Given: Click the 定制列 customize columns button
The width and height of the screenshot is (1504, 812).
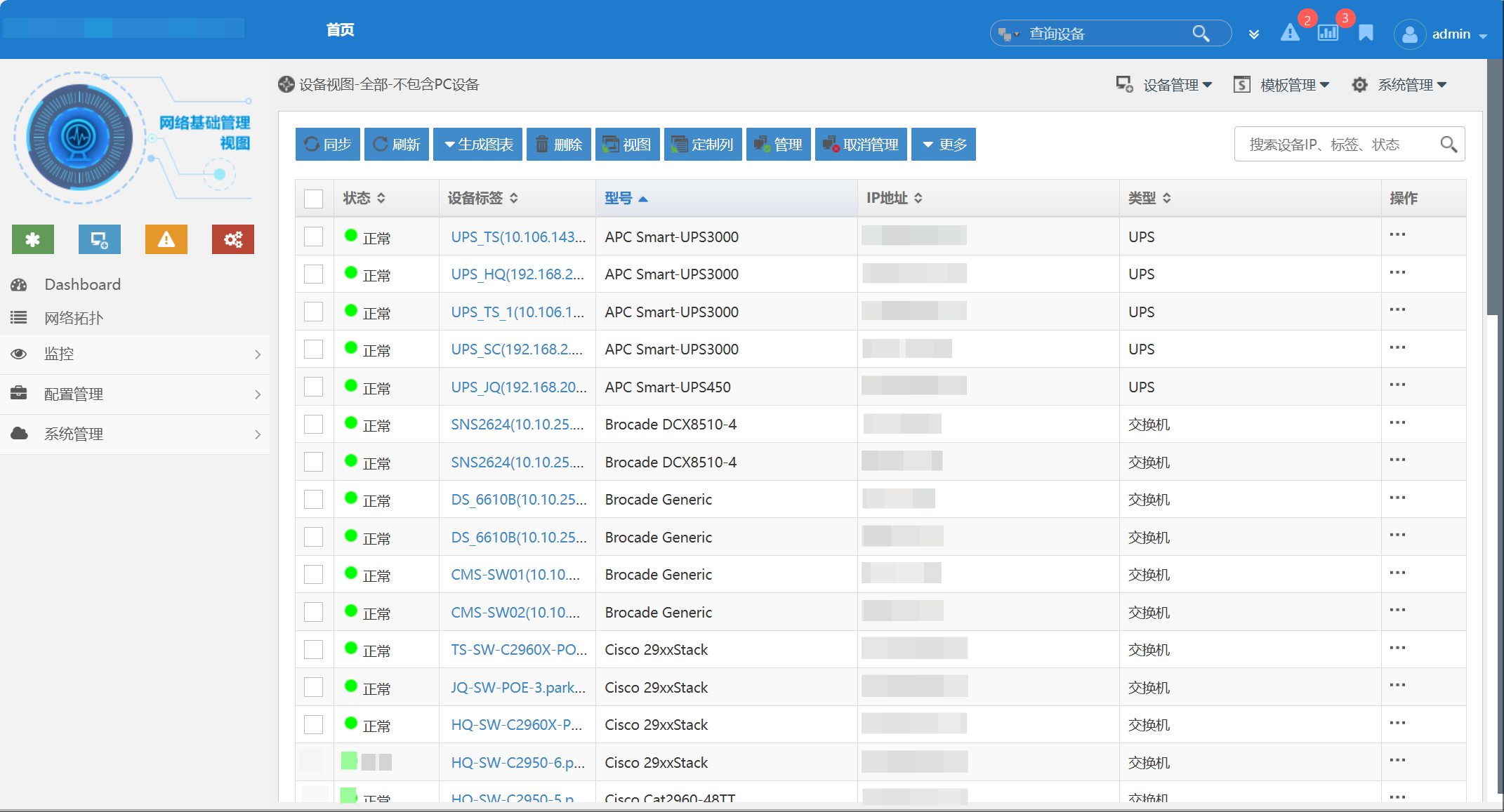Looking at the screenshot, I should click(x=703, y=145).
